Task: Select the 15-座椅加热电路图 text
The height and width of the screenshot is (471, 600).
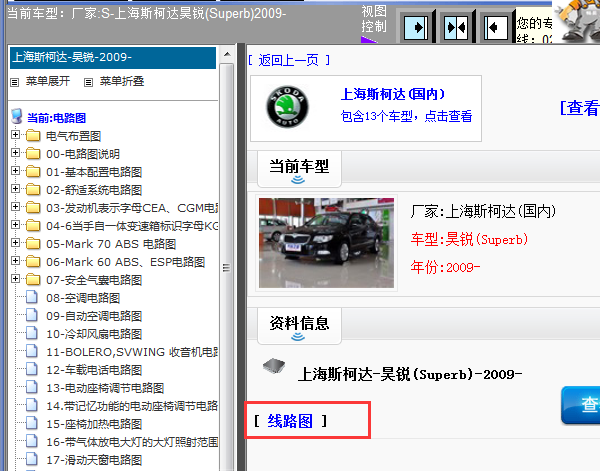Action: click(x=94, y=424)
